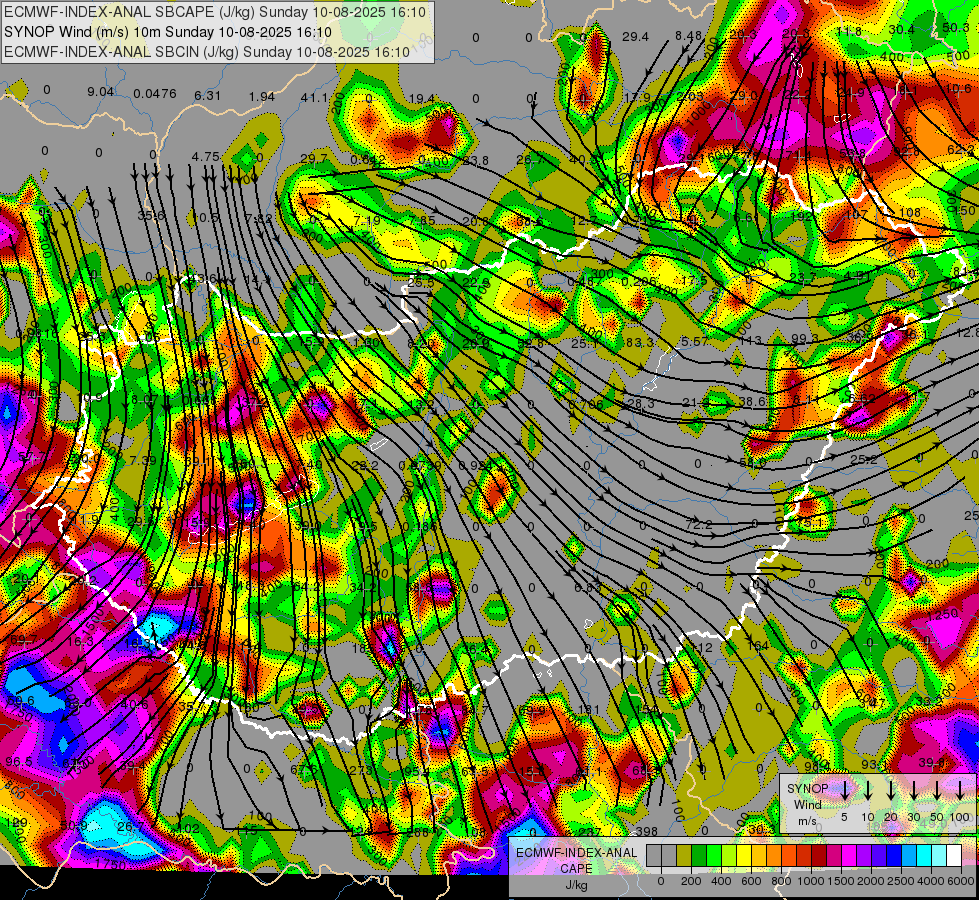This screenshot has width=979, height=900.
Task: Click the '7.85' value on the map
Action: click(x=421, y=220)
